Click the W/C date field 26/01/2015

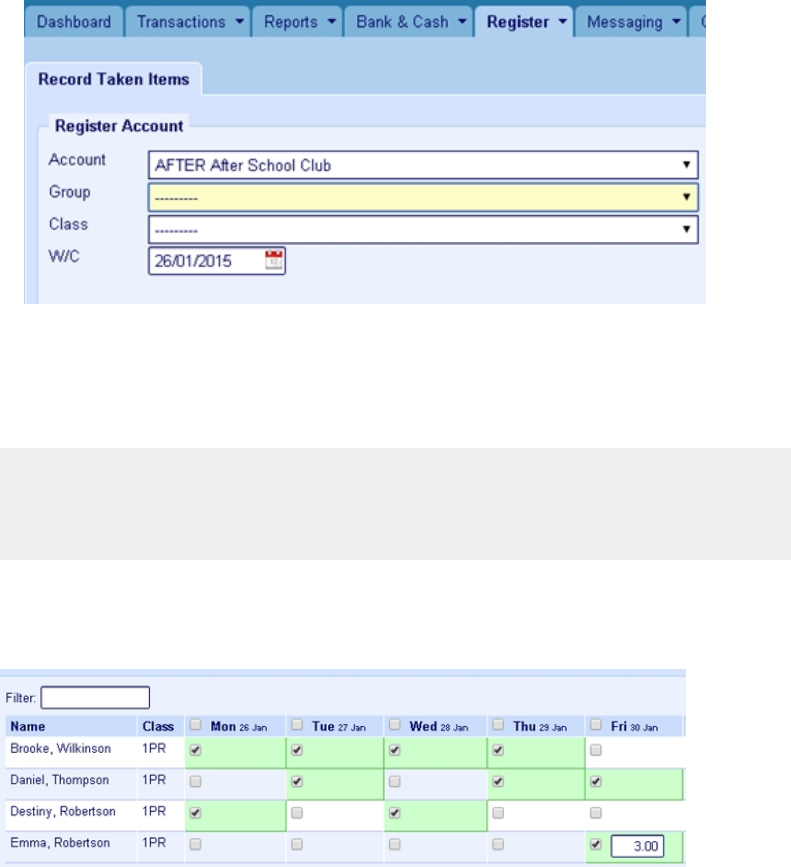(x=217, y=261)
